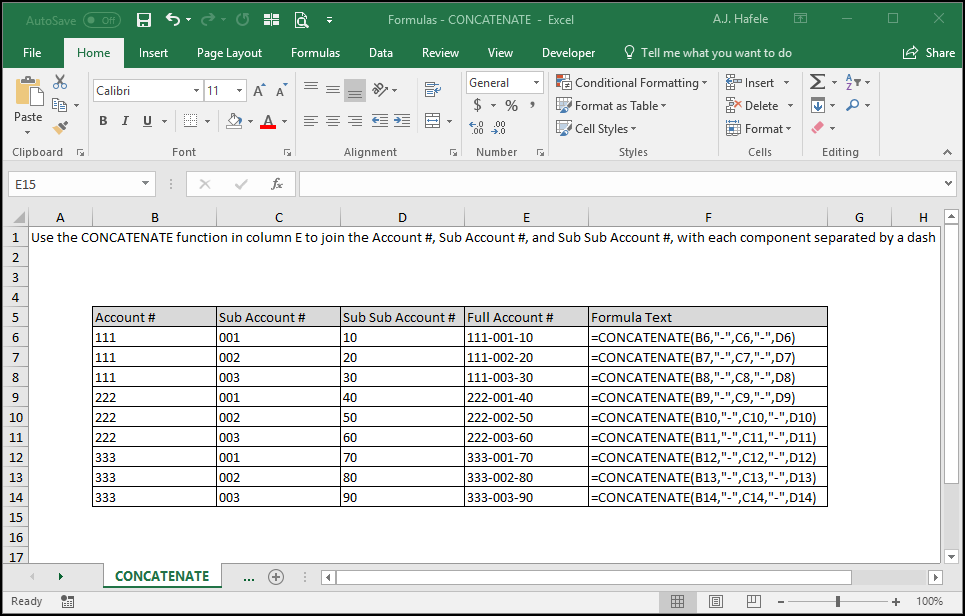965x616 pixels.
Task: Click the zoom slider handle
Action: pos(838,601)
